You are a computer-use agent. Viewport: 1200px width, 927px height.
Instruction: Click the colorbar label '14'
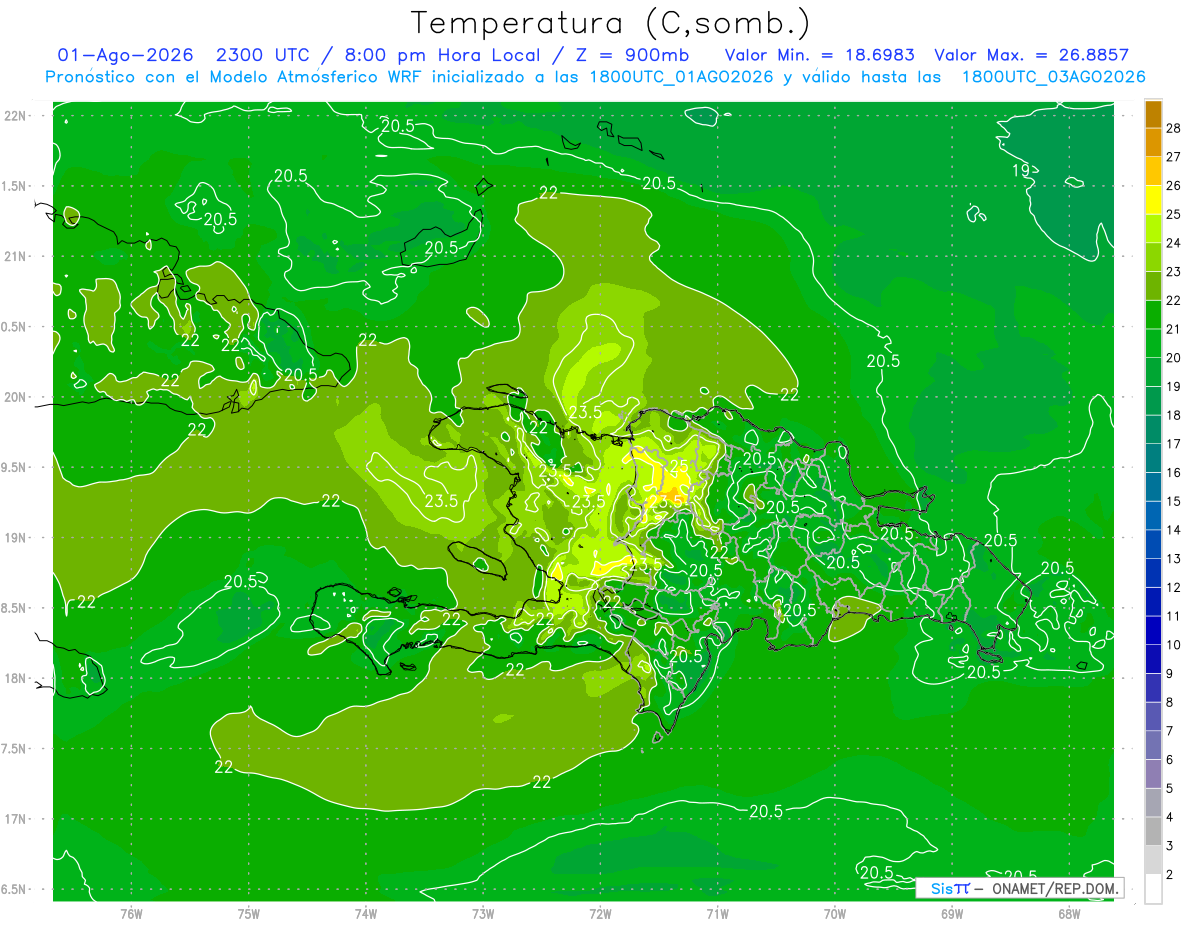click(x=1174, y=530)
